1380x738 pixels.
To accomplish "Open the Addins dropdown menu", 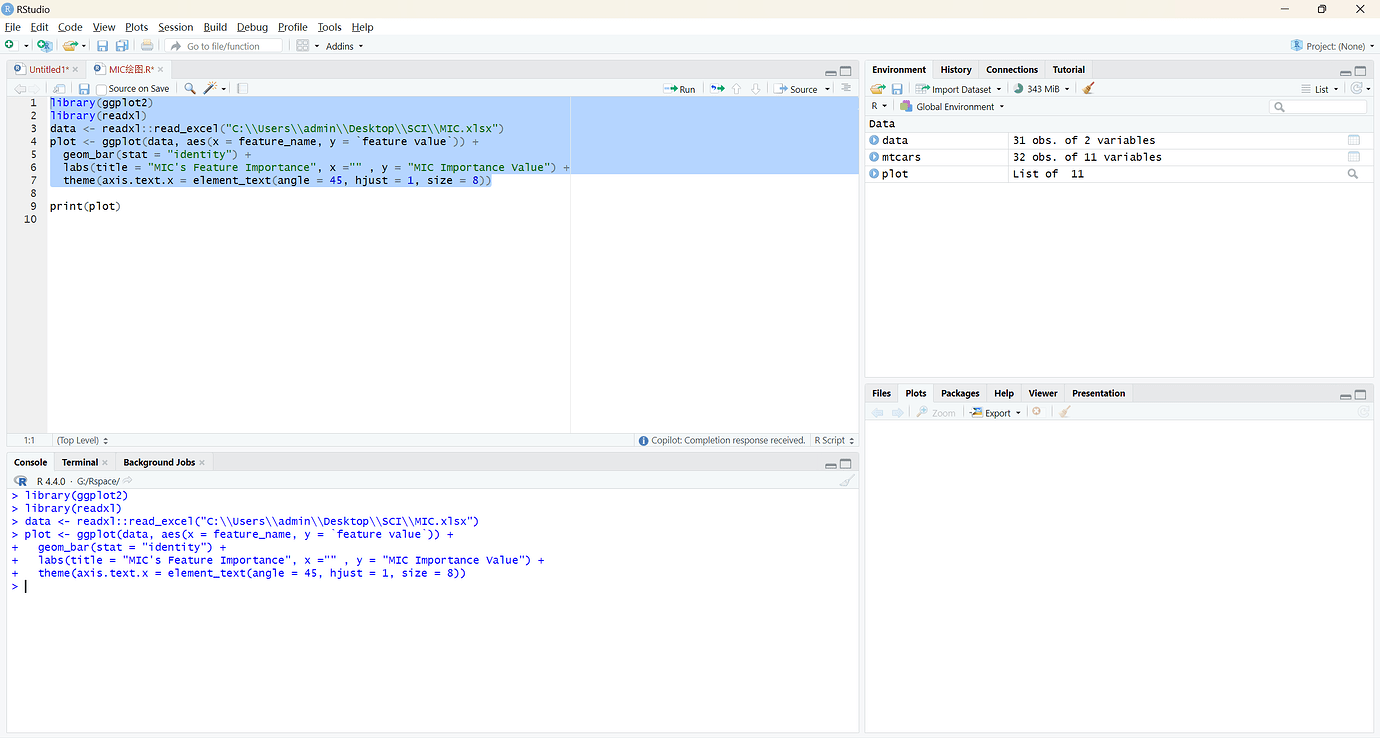I will pos(345,46).
